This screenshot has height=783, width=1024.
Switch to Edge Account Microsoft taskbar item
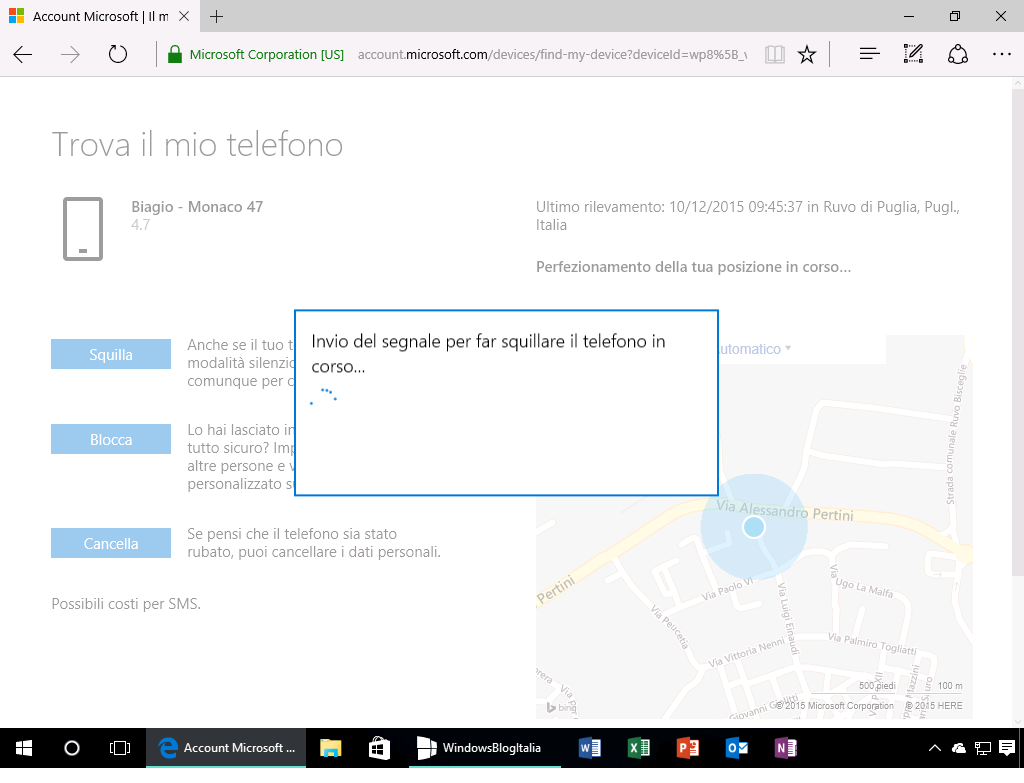point(227,748)
